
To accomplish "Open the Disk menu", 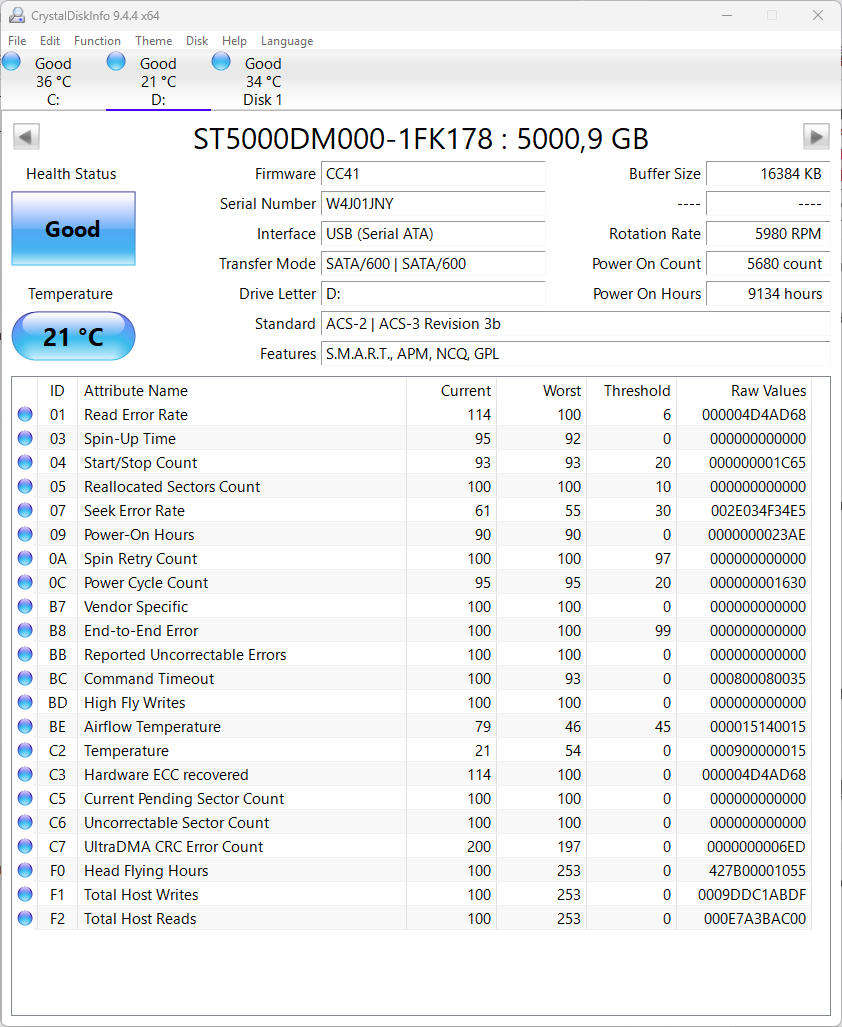I will 196,41.
